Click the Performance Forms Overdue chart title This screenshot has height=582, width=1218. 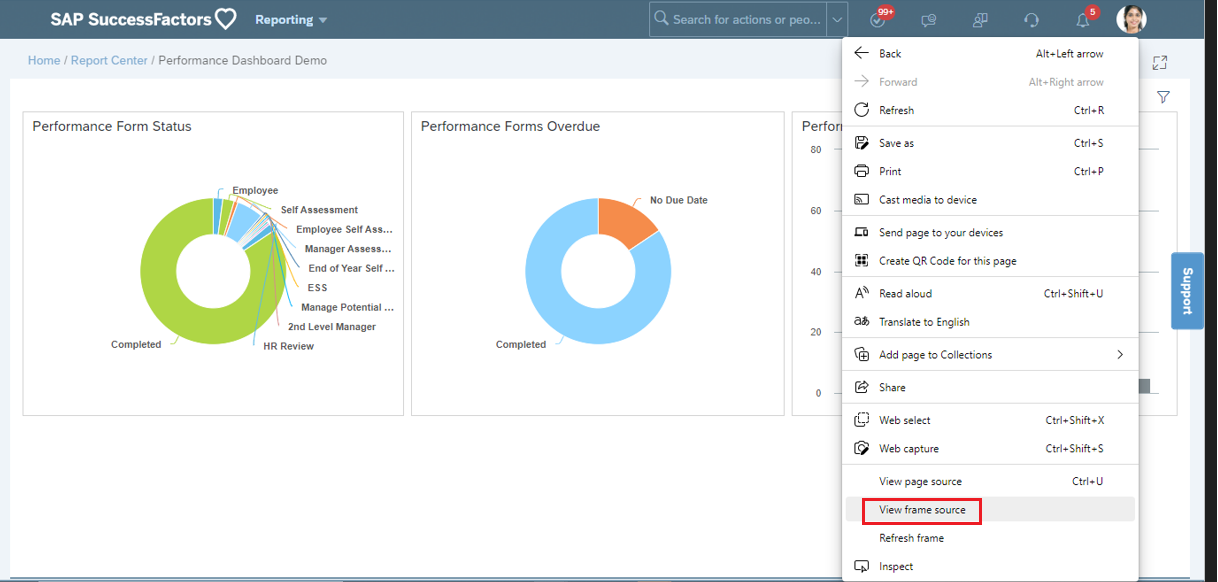(x=510, y=126)
